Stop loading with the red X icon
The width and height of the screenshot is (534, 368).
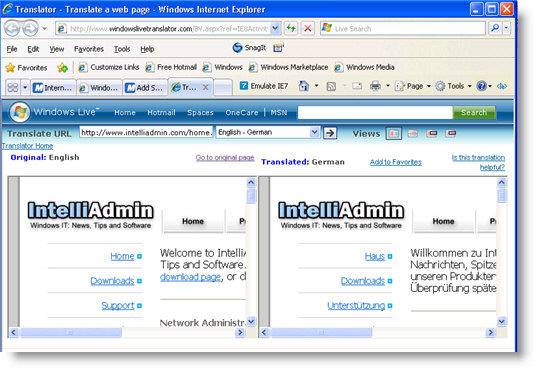pyautogui.click(x=308, y=28)
